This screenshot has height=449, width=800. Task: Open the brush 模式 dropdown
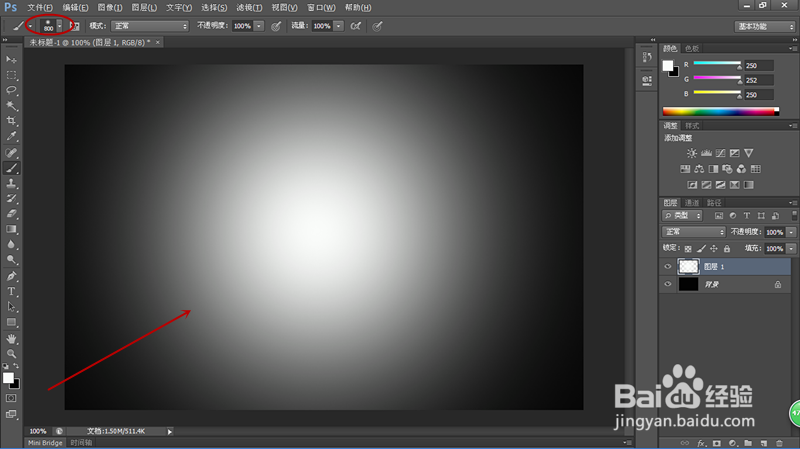(149, 26)
